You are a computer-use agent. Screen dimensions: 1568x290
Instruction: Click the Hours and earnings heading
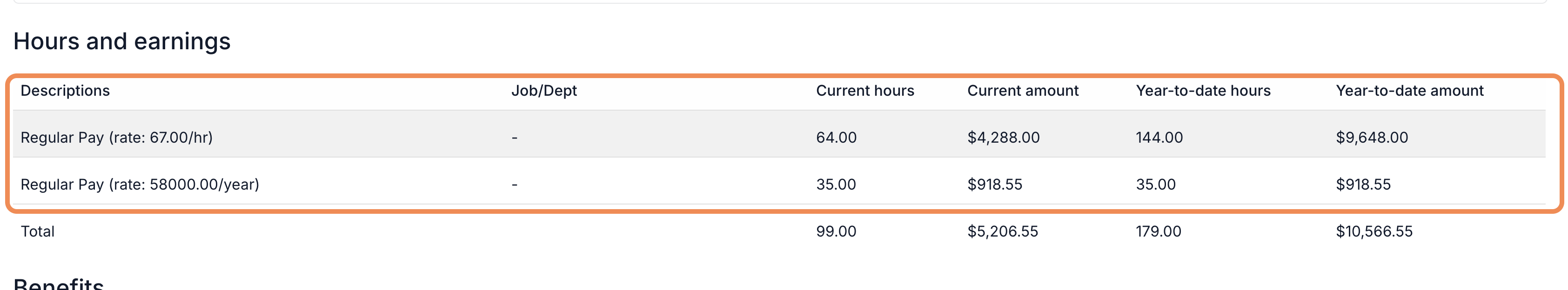click(122, 41)
